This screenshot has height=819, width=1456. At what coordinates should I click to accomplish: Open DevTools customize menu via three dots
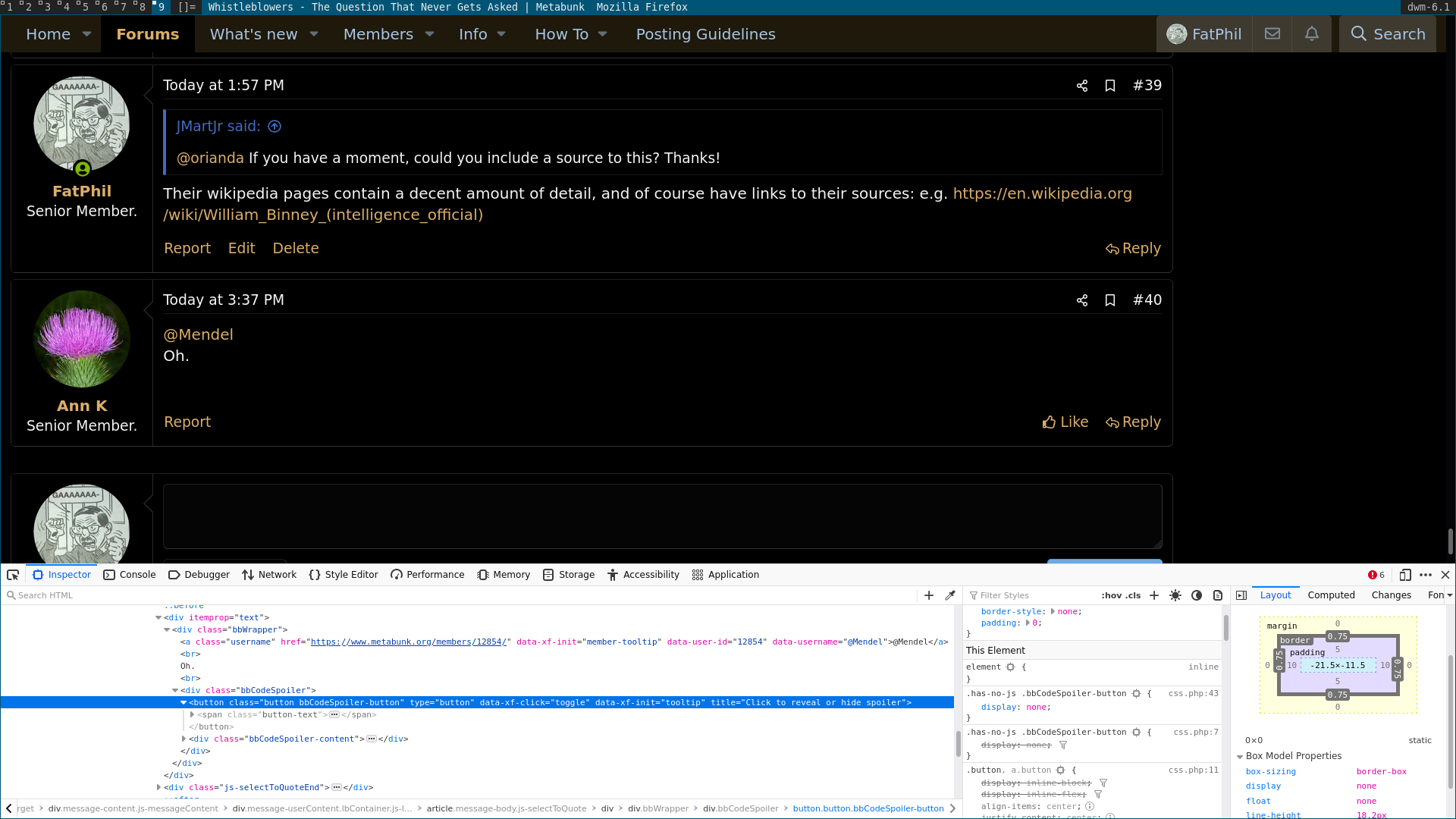[1425, 575]
